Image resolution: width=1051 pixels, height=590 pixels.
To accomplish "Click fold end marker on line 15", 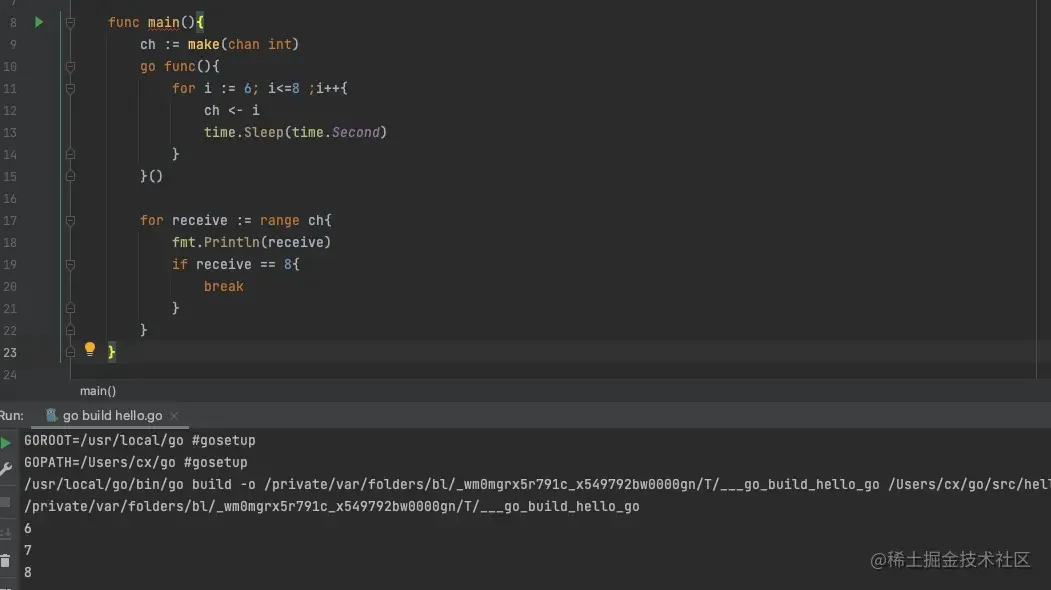I will (70, 176).
